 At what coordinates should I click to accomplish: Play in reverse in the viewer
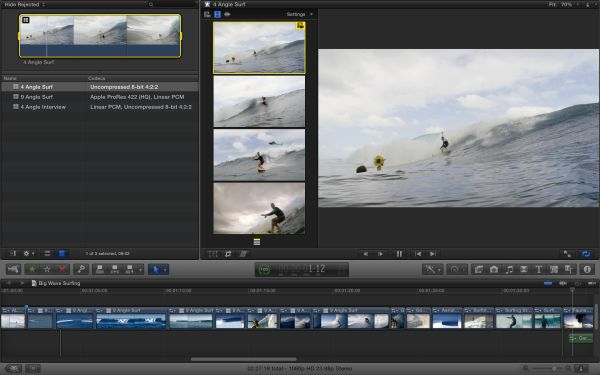tap(365, 253)
